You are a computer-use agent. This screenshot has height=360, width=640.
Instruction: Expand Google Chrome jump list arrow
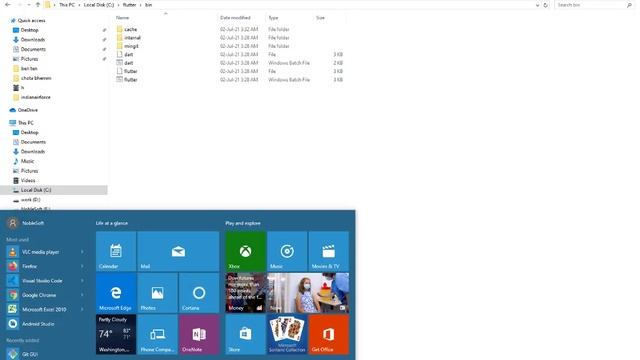[x=82, y=295]
